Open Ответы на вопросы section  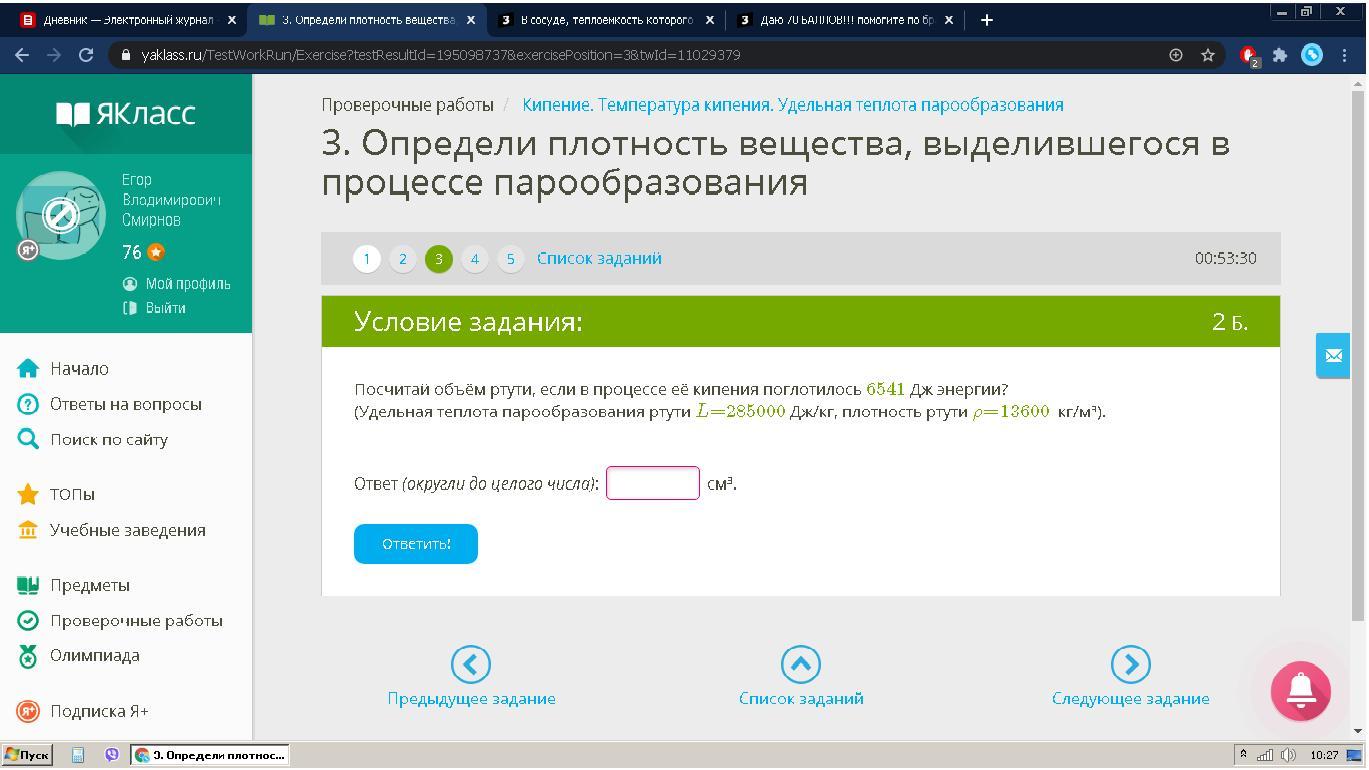(126, 404)
